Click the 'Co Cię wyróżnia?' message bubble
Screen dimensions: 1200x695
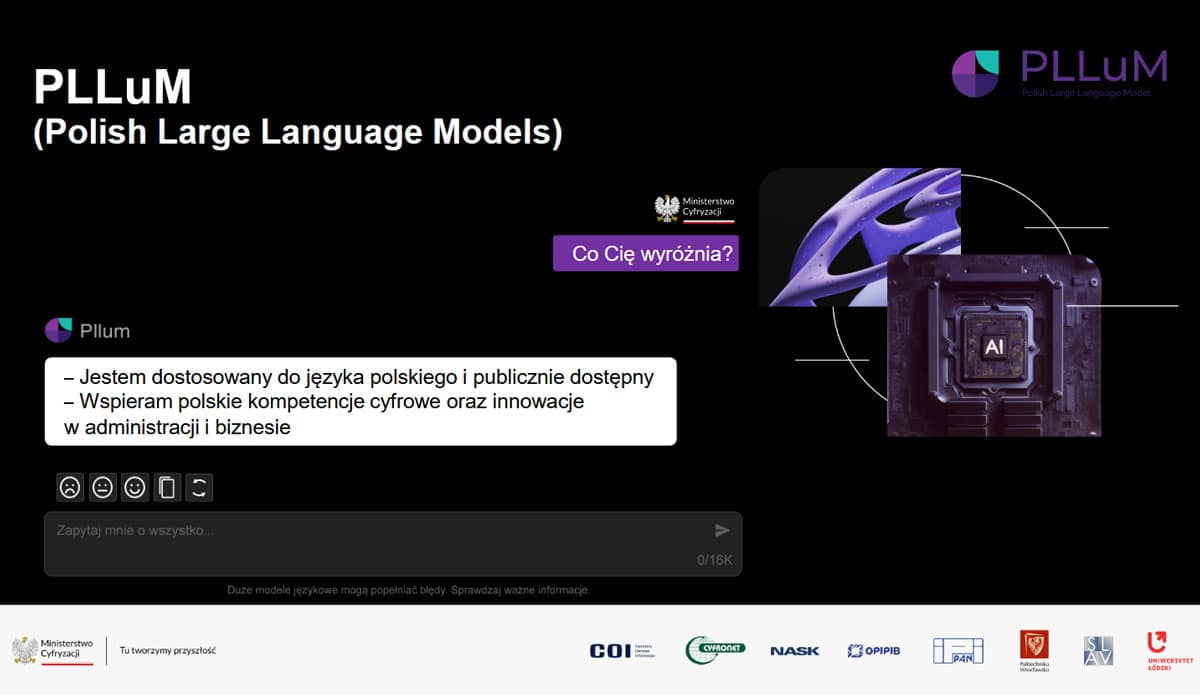(646, 254)
